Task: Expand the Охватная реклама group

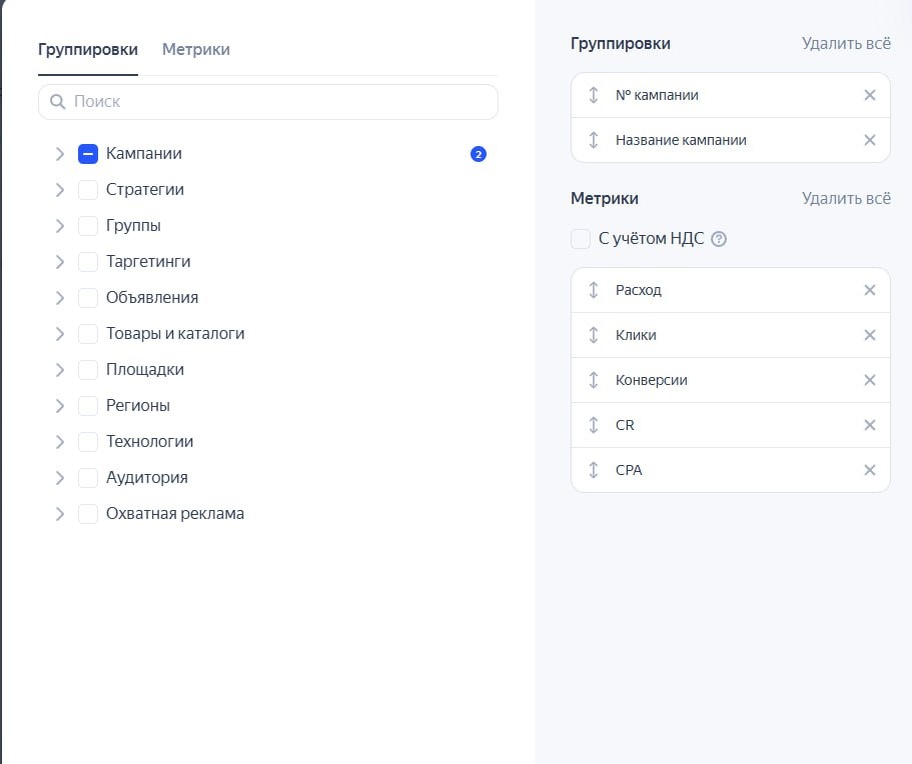Action: tap(60, 514)
